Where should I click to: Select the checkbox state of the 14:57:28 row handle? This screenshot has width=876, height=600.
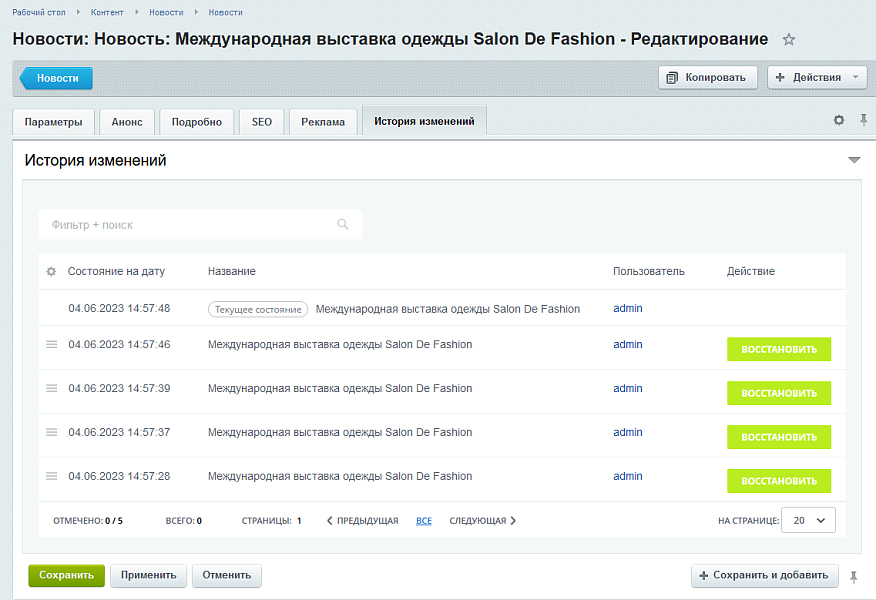coord(51,476)
